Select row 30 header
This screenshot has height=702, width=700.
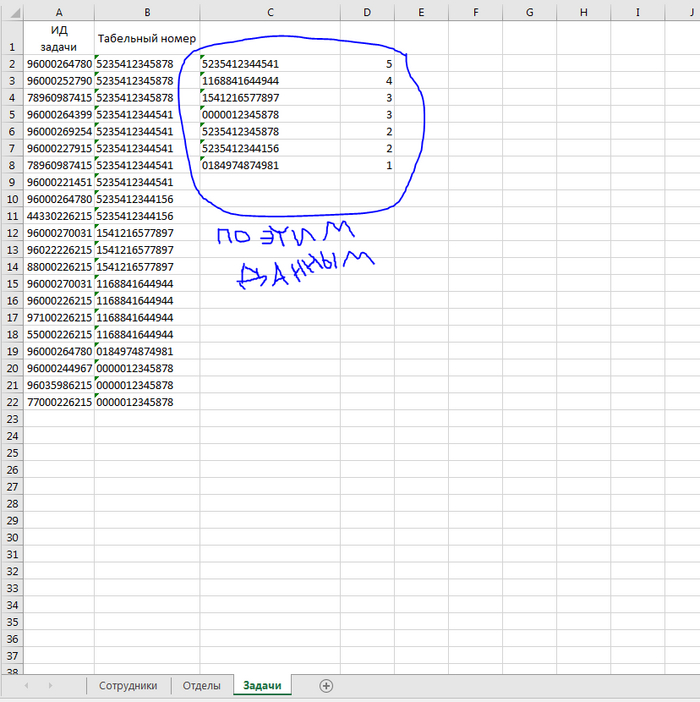click(12, 537)
